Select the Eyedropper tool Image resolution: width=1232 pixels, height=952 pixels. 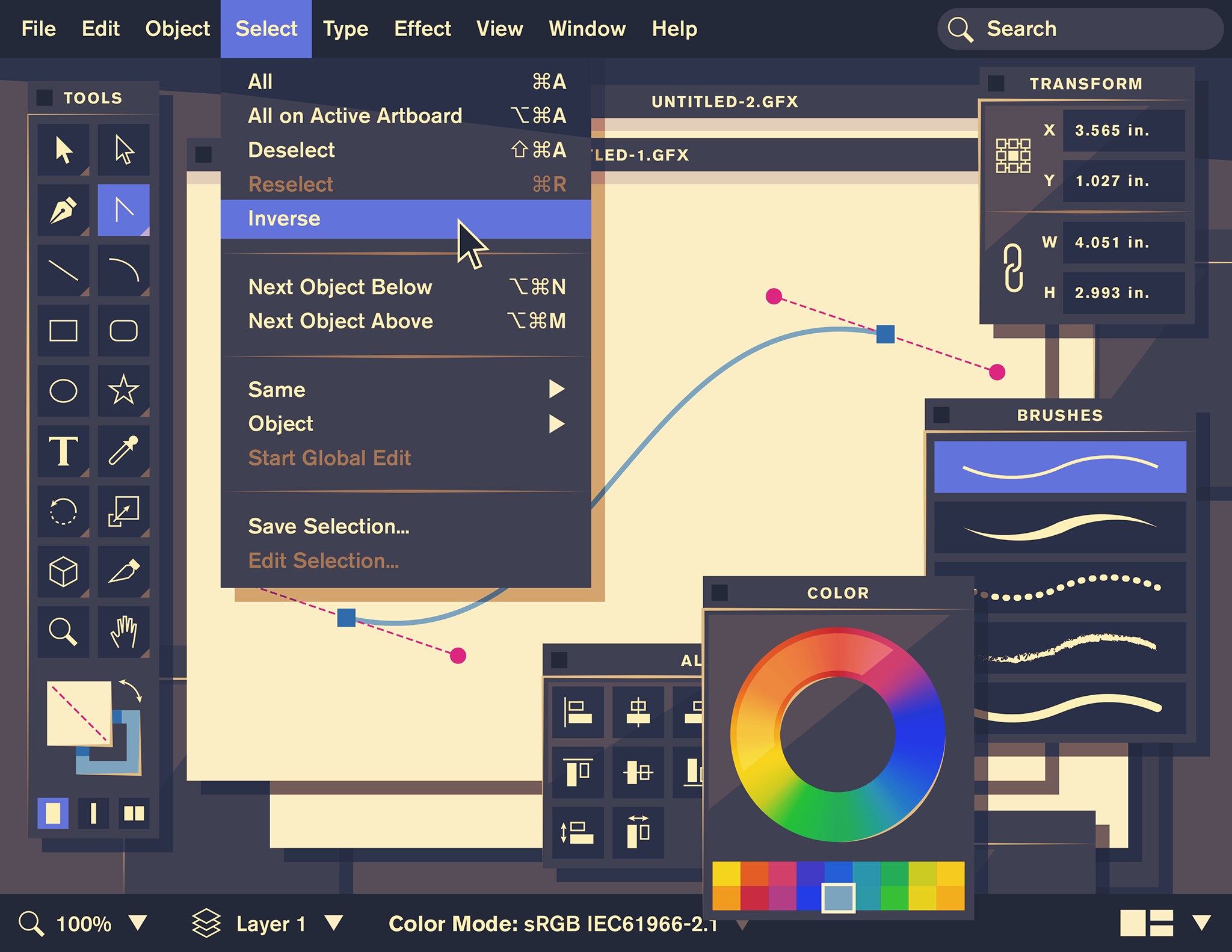pyautogui.click(x=123, y=451)
